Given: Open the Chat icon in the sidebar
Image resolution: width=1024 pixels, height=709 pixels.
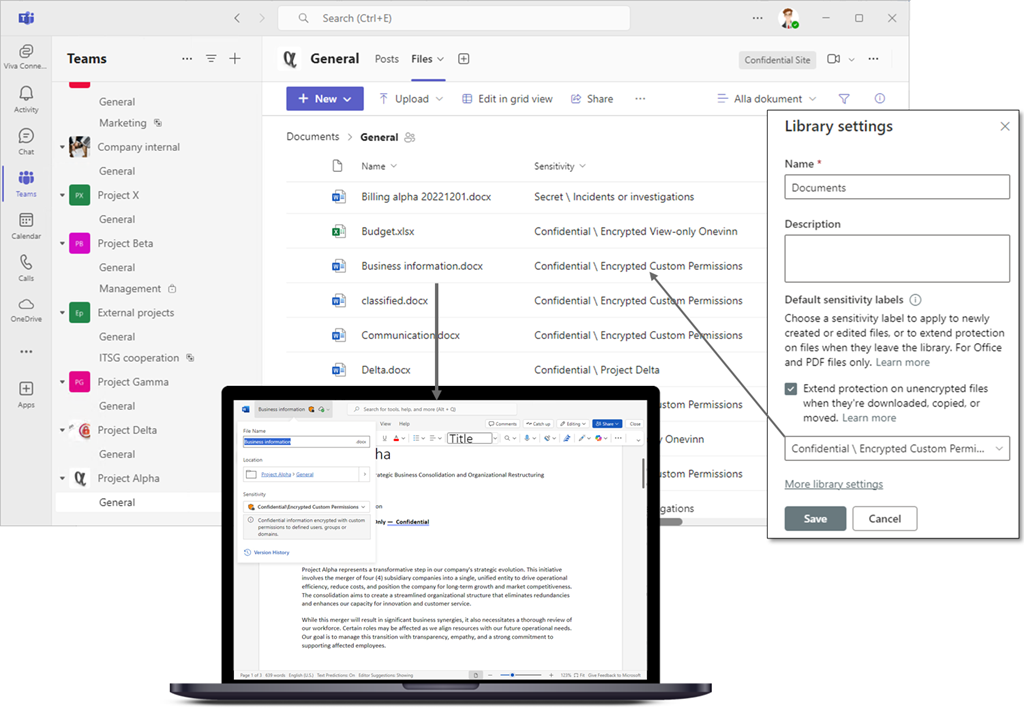Looking at the screenshot, I should click(x=26, y=141).
